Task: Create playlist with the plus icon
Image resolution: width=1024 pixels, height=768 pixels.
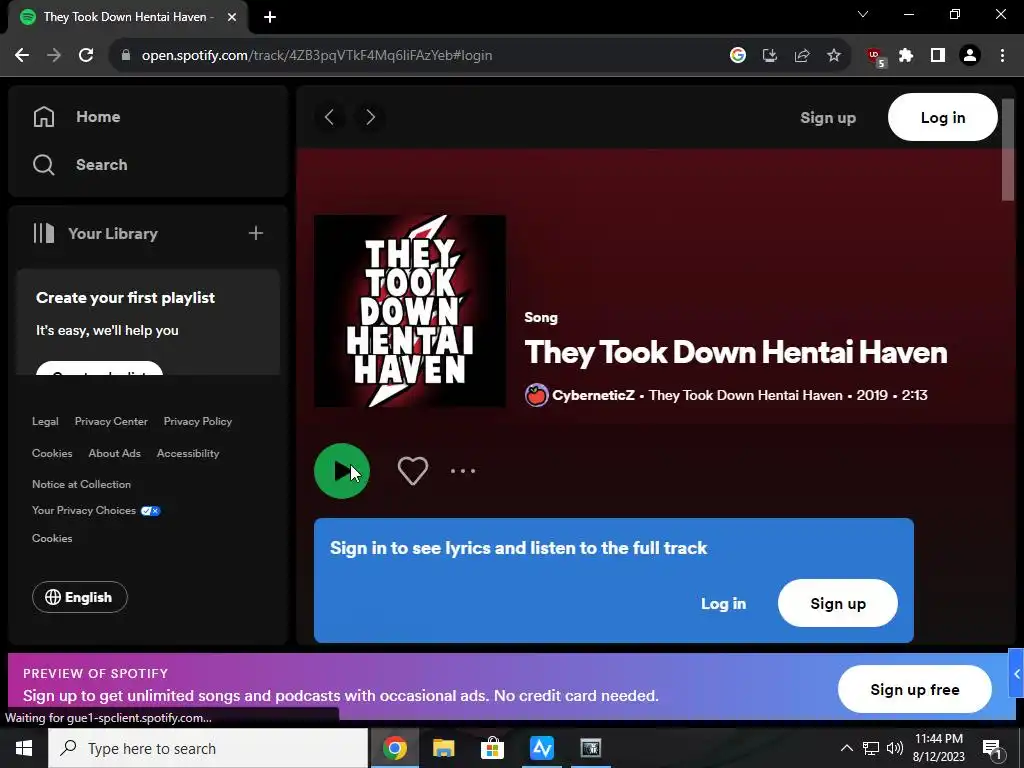Action: tap(256, 233)
